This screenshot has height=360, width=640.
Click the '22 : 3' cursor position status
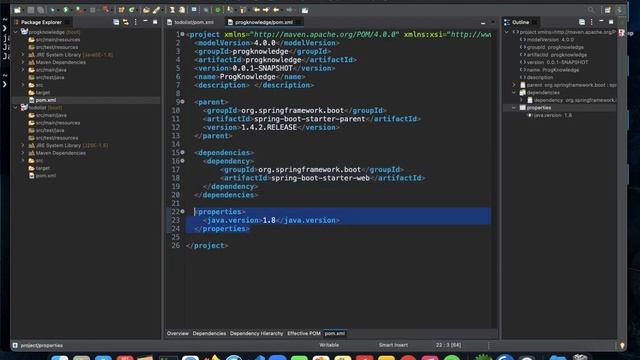(448, 345)
